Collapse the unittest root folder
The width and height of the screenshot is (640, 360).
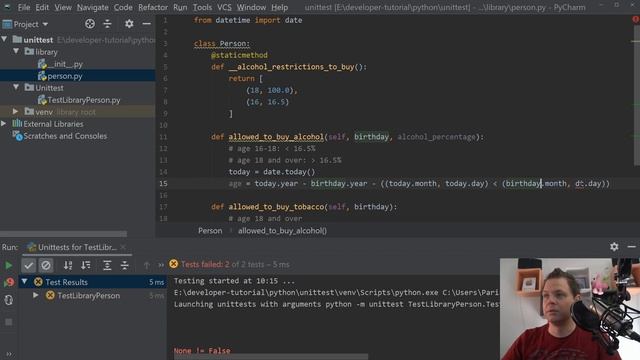4,39
